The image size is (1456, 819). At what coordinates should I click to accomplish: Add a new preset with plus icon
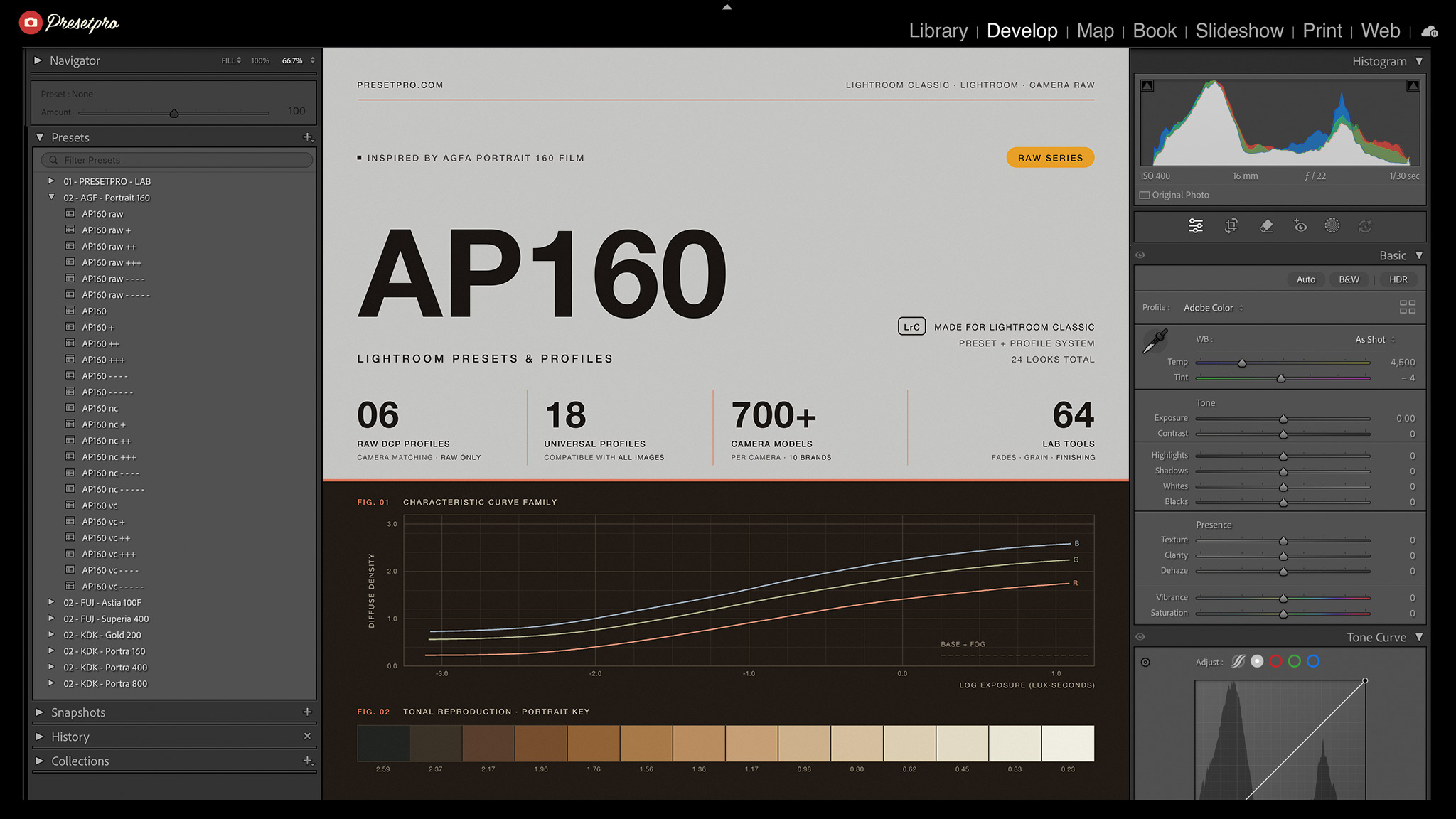point(308,137)
